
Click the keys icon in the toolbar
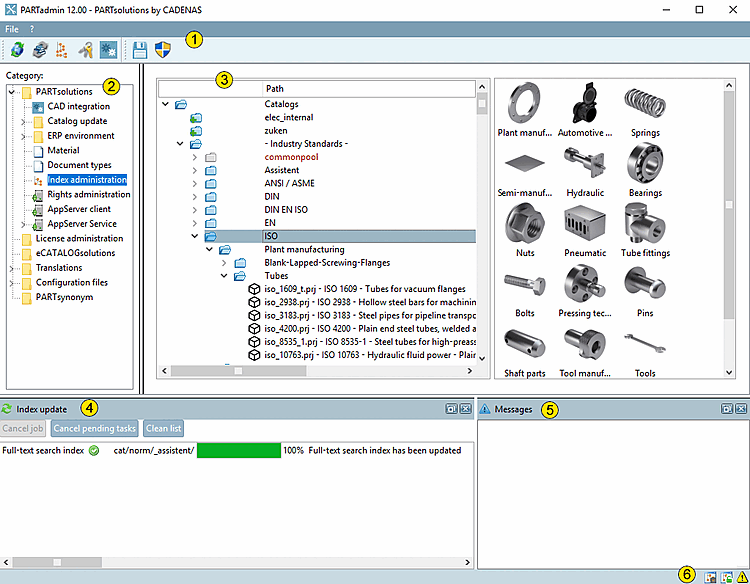pos(86,50)
